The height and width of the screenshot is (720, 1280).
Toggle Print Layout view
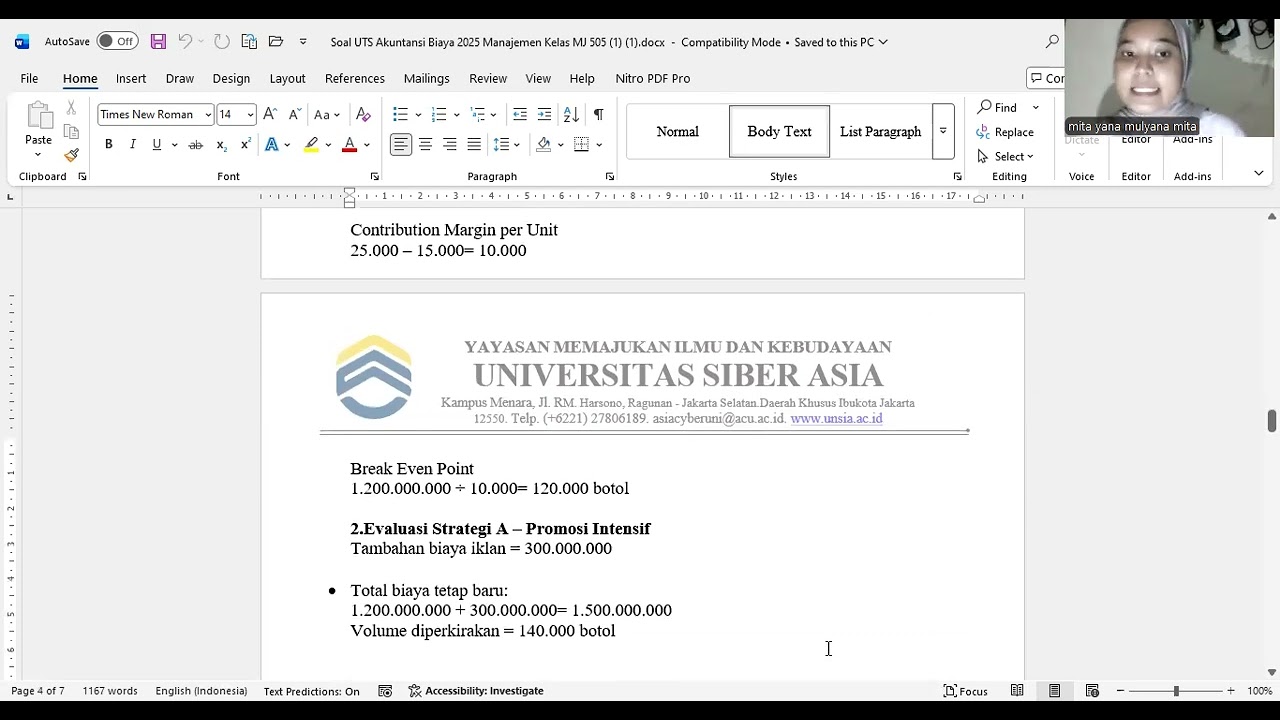(x=1054, y=690)
